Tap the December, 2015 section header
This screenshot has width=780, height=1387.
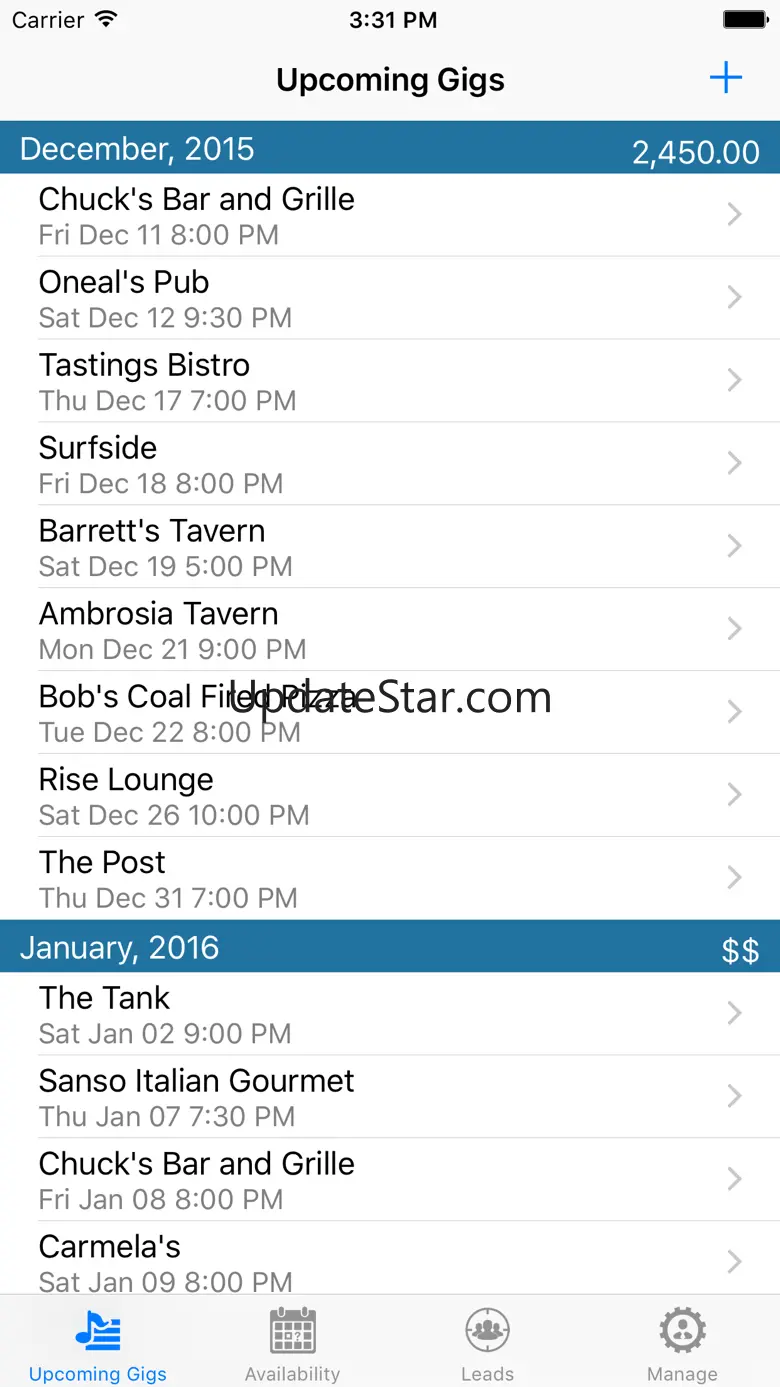coord(138,149)
